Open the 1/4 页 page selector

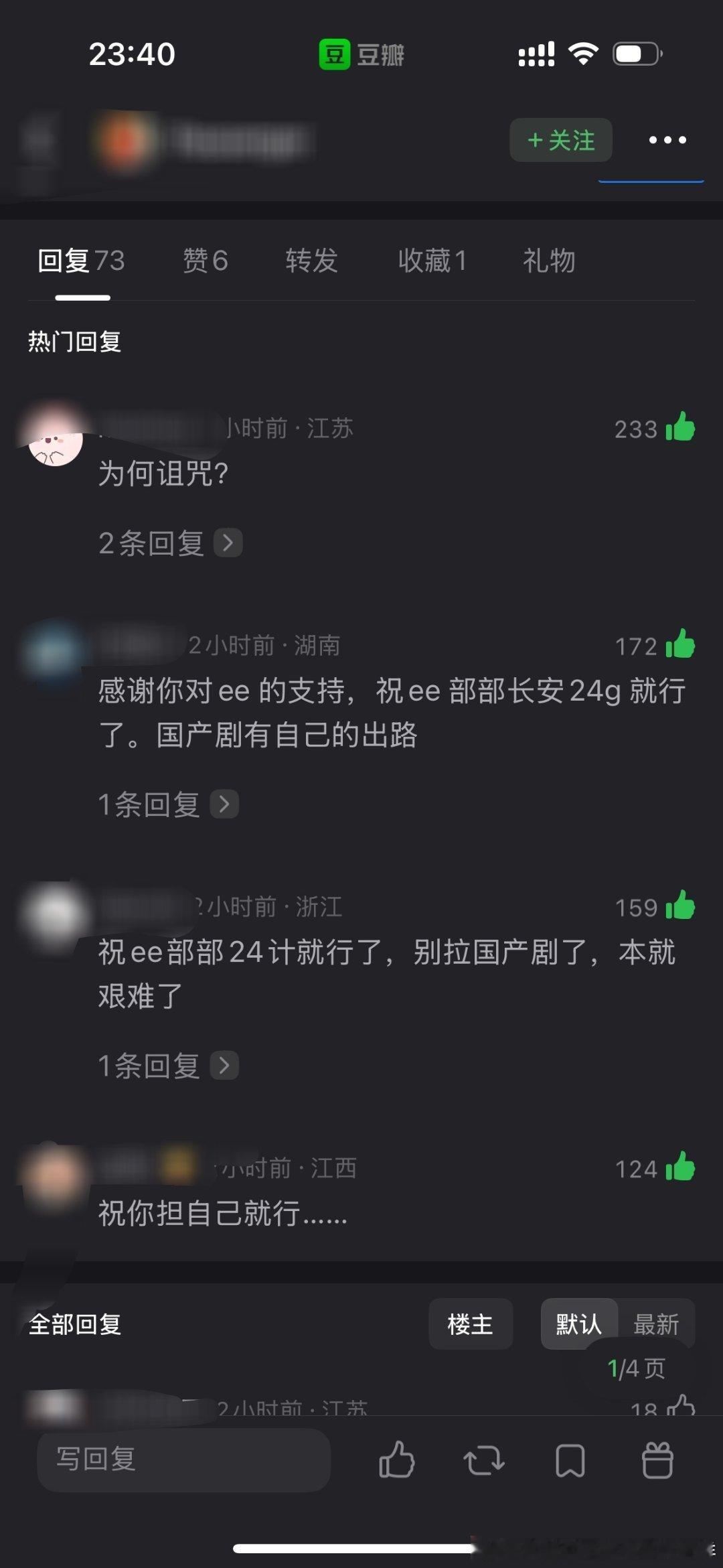tap(636, 1368)
